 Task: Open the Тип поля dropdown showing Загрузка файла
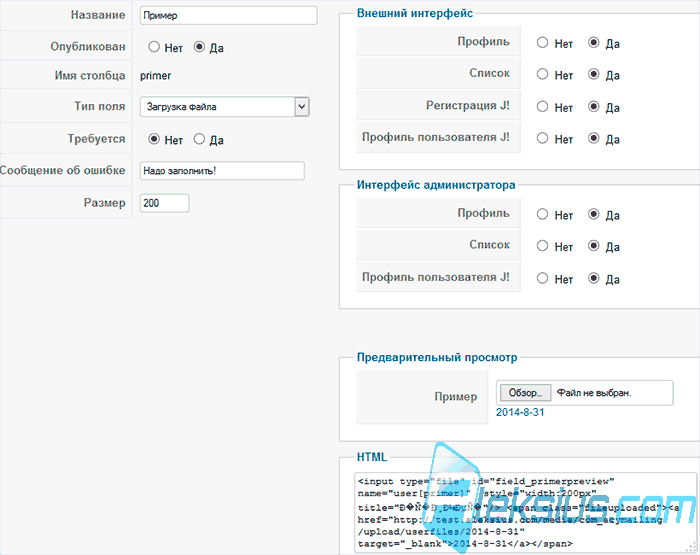225,107
